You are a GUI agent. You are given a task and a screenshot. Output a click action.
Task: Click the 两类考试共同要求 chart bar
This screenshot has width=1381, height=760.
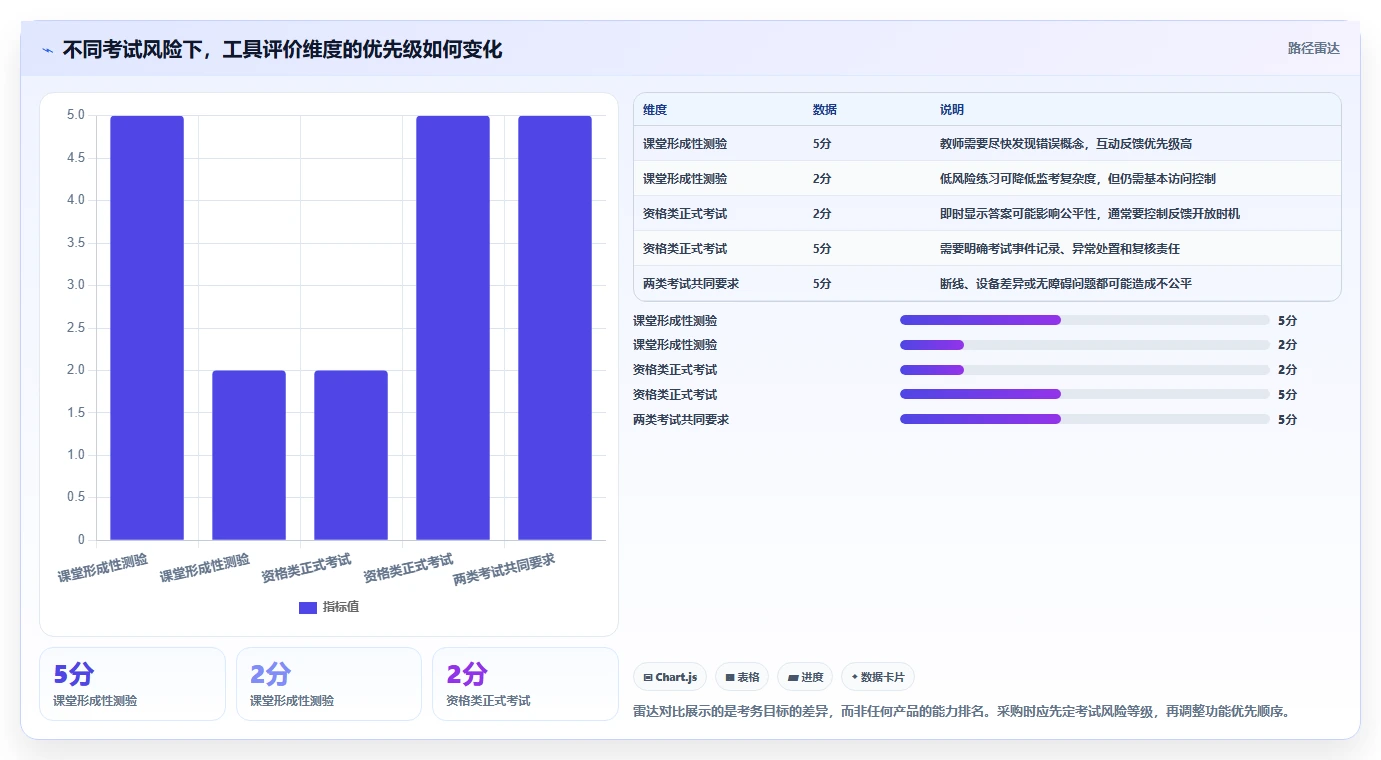(555, 328)
